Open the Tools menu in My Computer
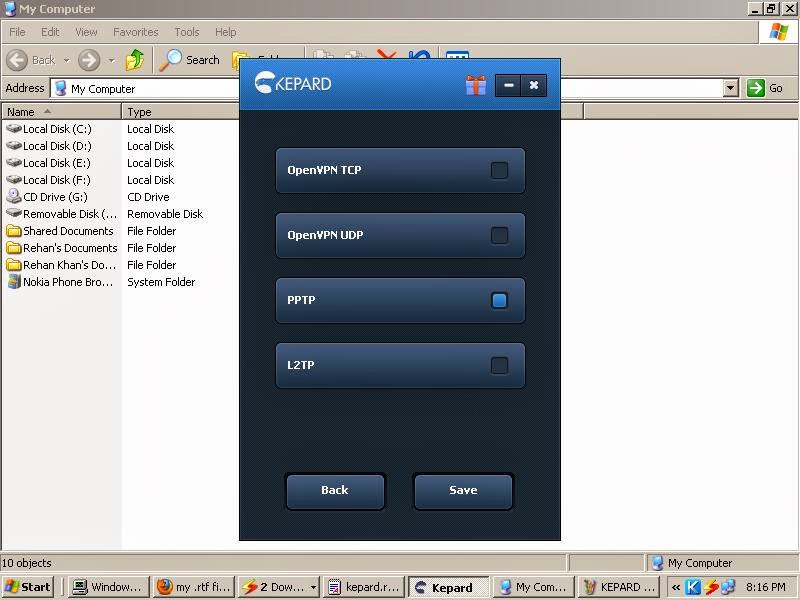This screenshot has height=600, width=800. pyautogui.click(x=187, y=32)
